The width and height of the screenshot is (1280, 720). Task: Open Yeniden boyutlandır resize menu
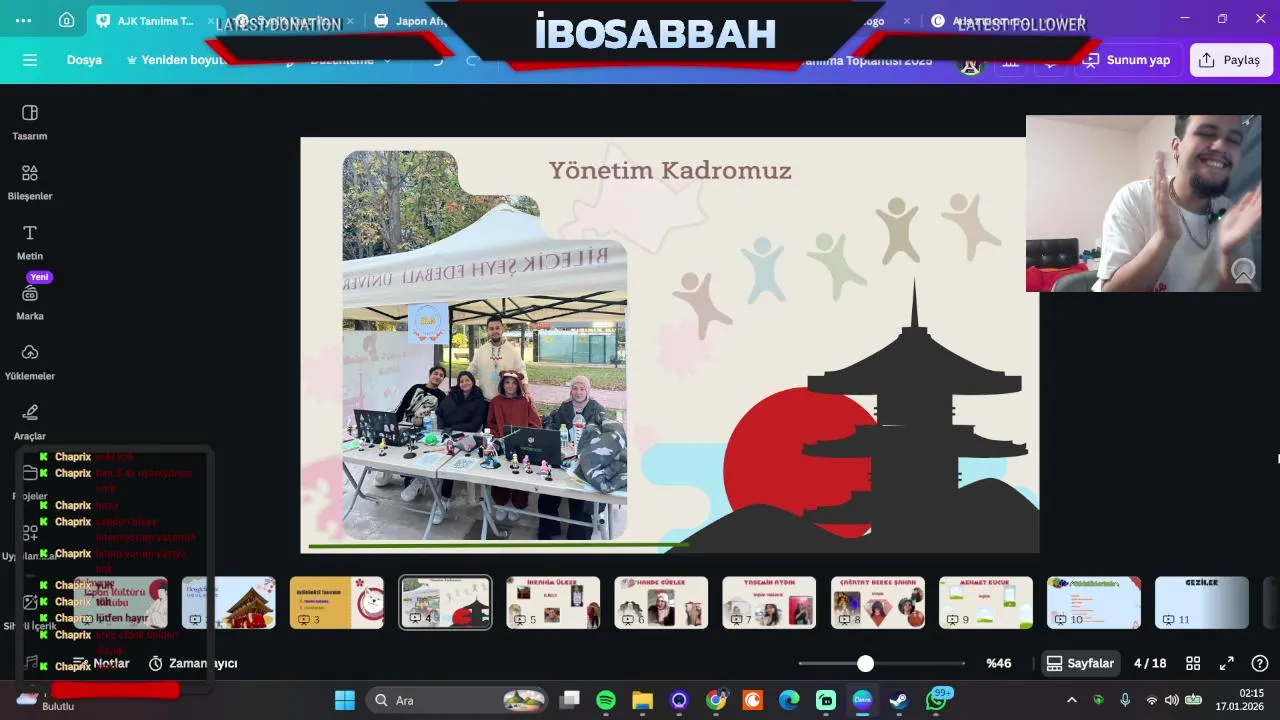tap(178, 60)
